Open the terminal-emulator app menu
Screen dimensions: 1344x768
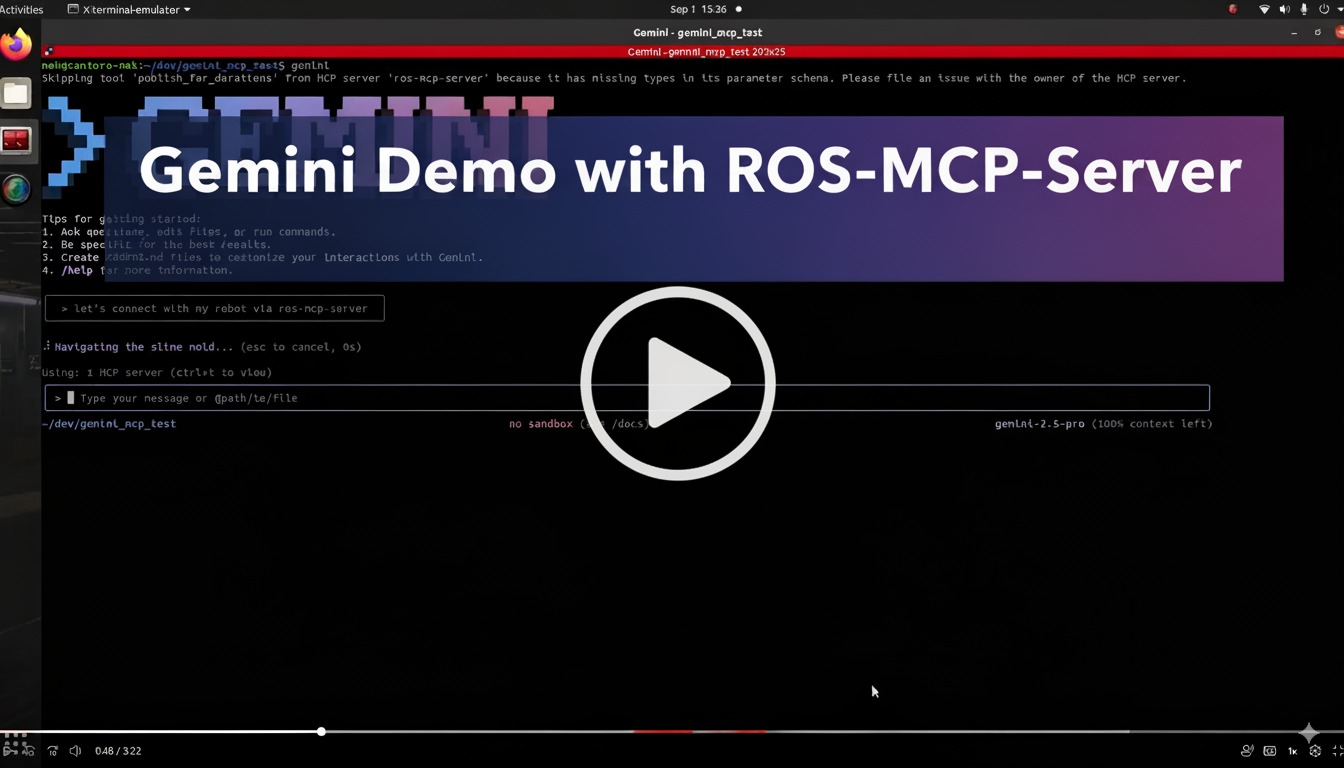pyautogui.click(x=129, y=9)
